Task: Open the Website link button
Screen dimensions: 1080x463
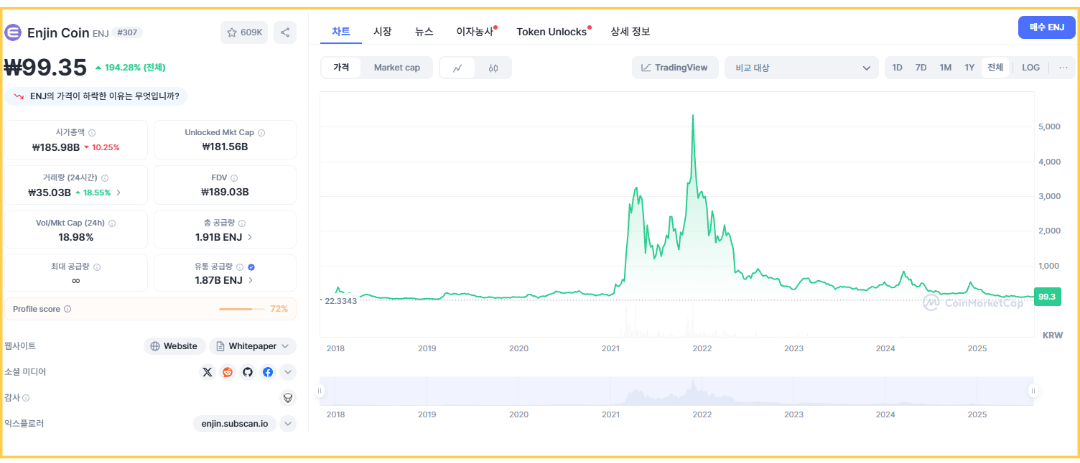Action: [x=175, y=346]
